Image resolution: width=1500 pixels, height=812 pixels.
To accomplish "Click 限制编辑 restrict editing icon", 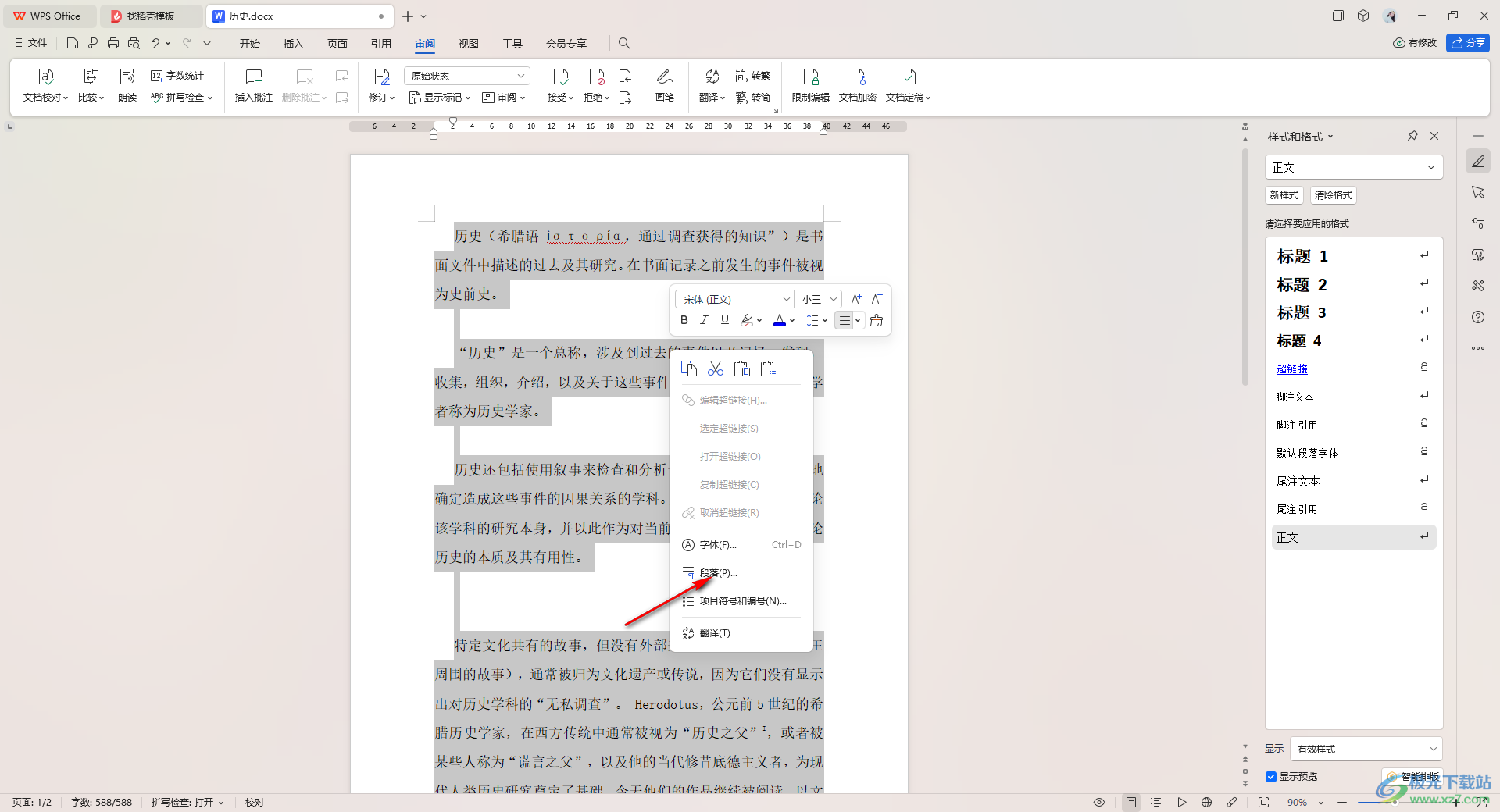I will pos(811,77).
